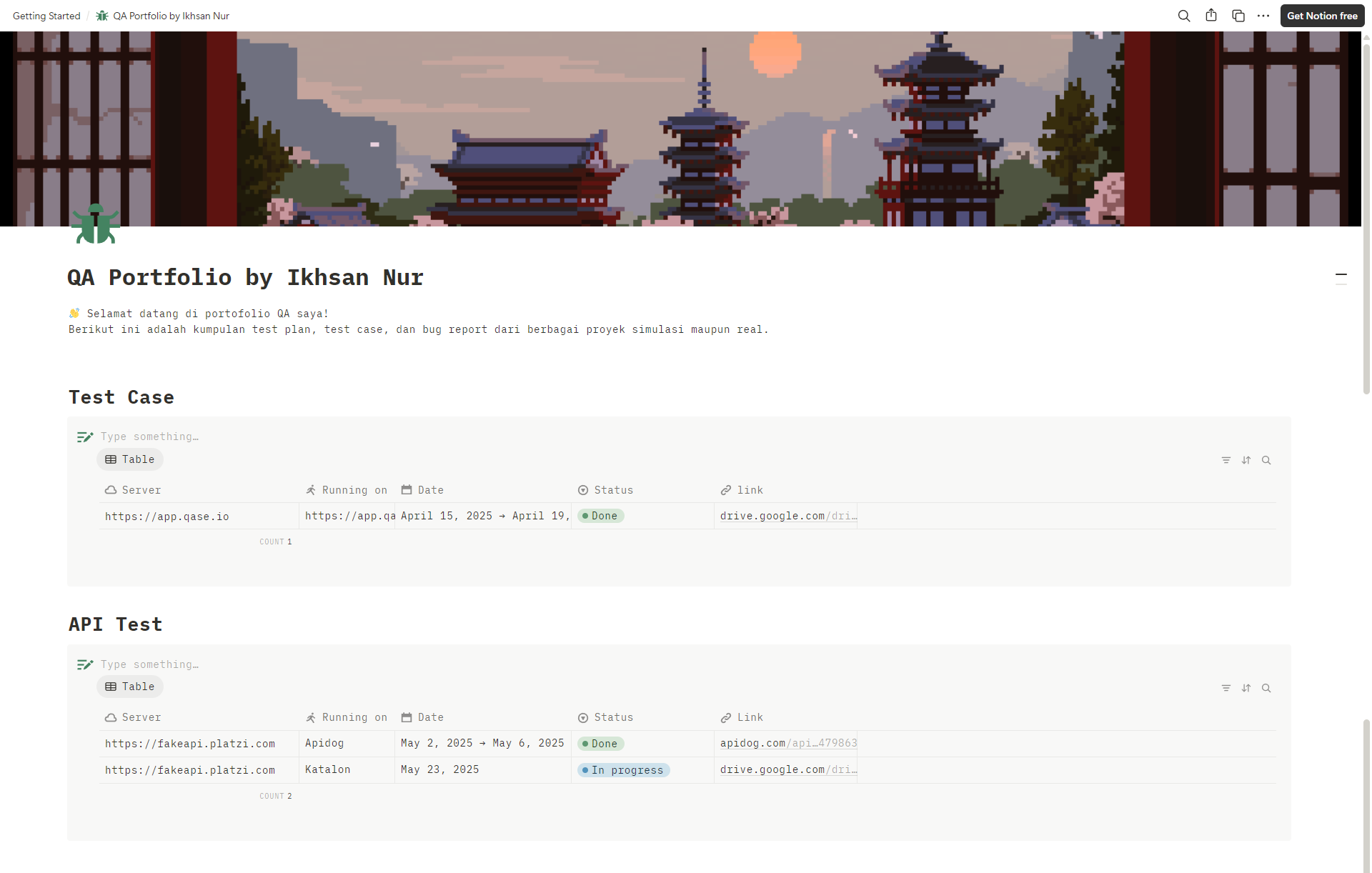Select the Table view tab under Test Case
Viewport: 1372px width, 873px height.
point(130,459)
